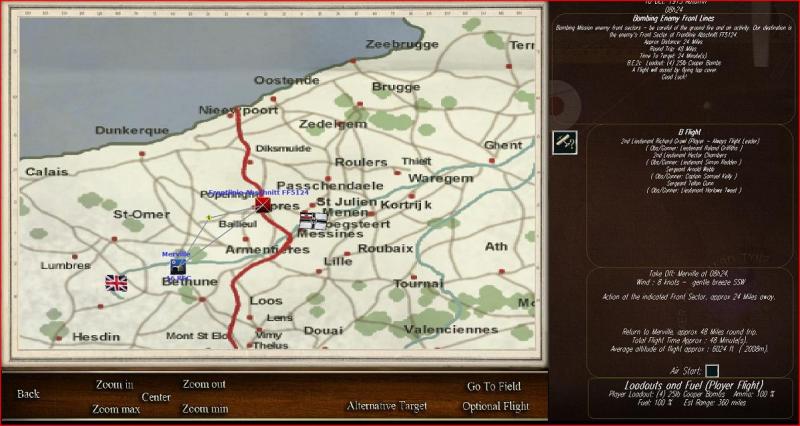
Task: Click the yellow waypoint marker near Bailleul
Action: (209, 218)
